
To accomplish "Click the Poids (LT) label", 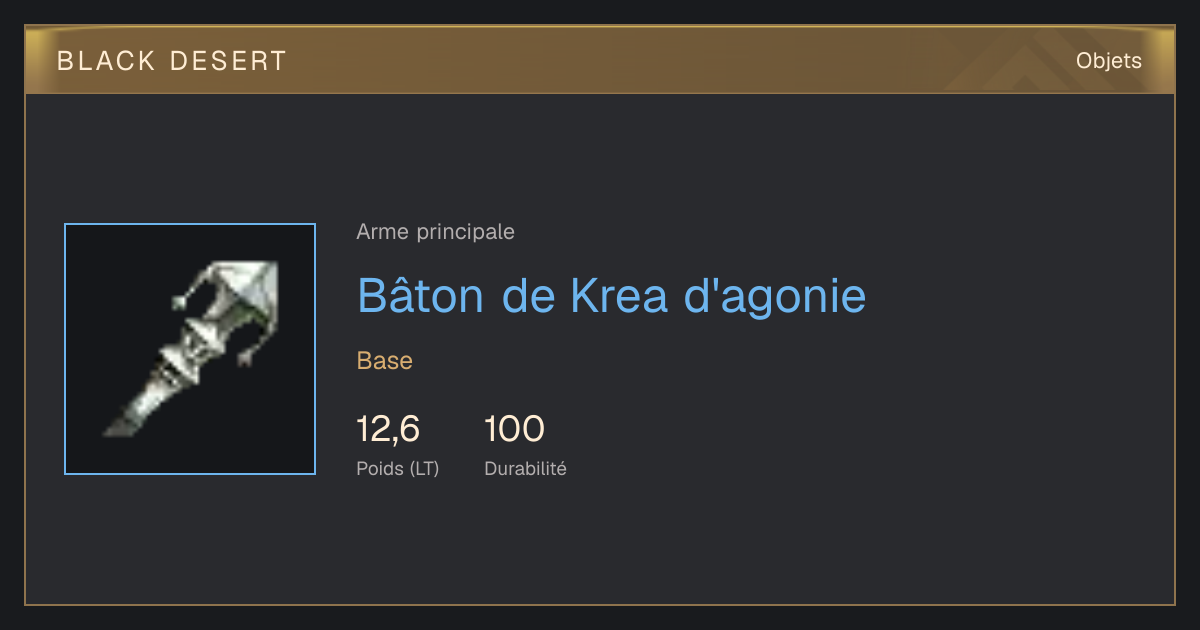I will (x=397, y=468).
